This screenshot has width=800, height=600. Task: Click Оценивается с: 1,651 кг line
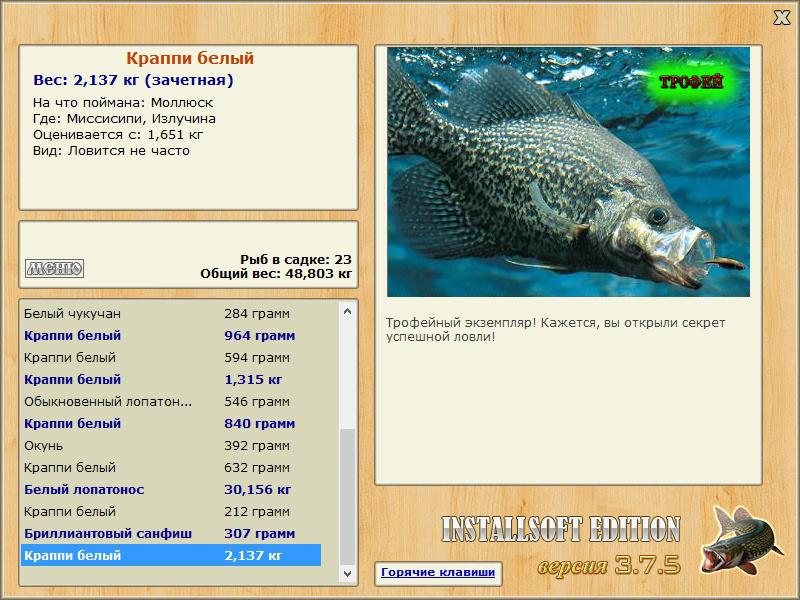click(118, 135)
